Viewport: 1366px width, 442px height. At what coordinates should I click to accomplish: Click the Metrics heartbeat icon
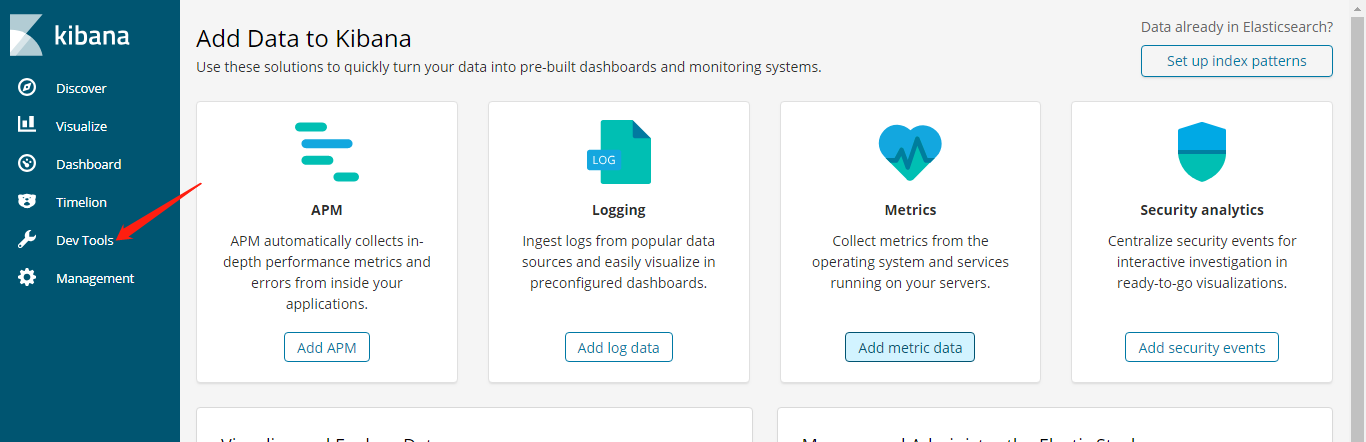pos(909,151)
